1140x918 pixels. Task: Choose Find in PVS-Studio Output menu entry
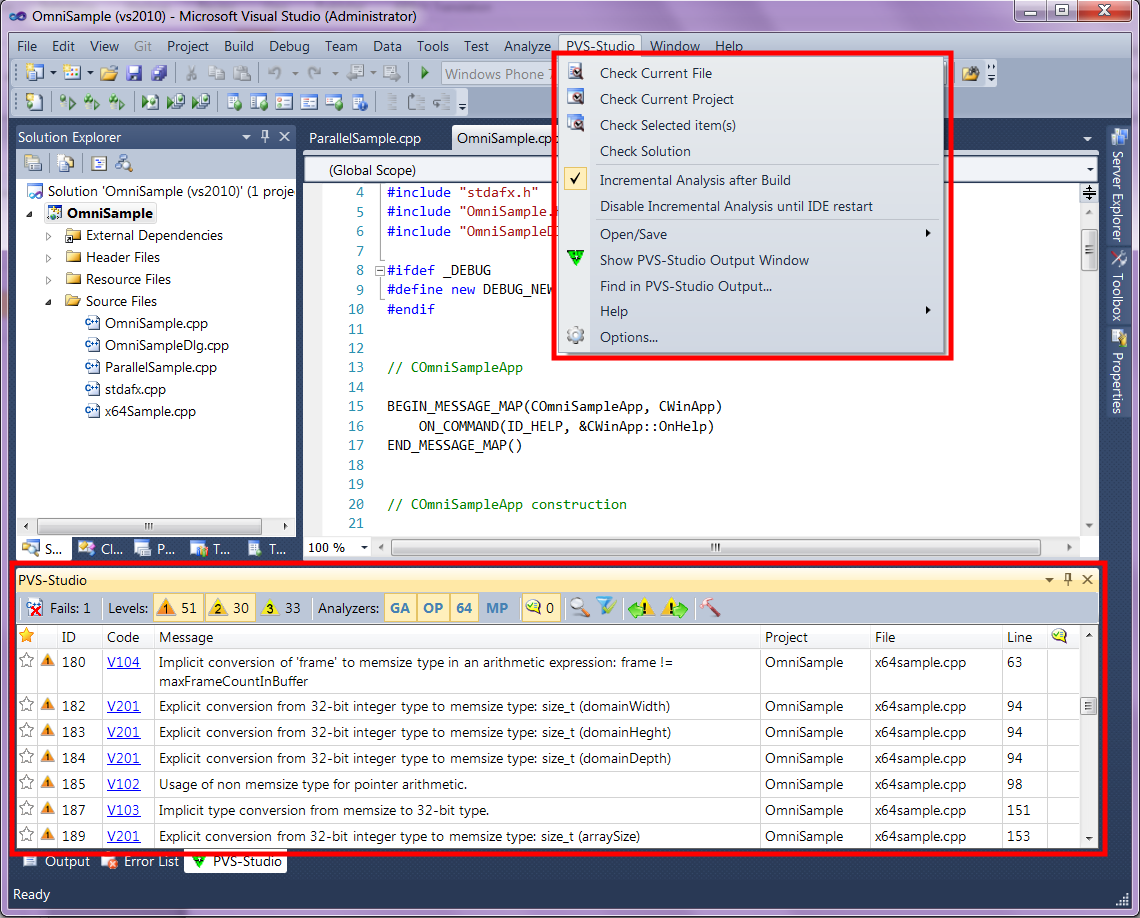[x=752, y=286]
